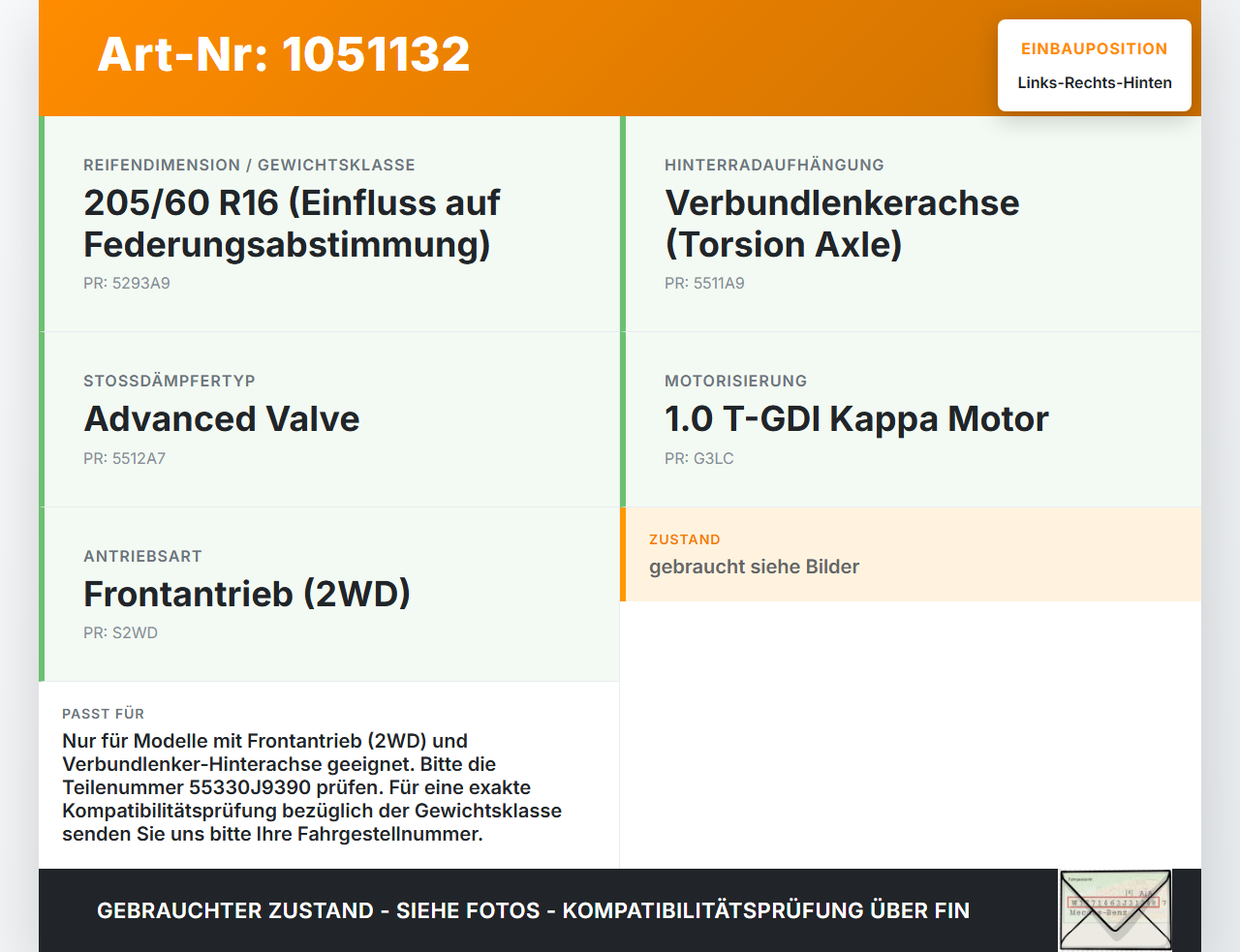Select the Advanced Valve value
The height and width of the screenshot is (952, 1240).
tap(222, 419)
